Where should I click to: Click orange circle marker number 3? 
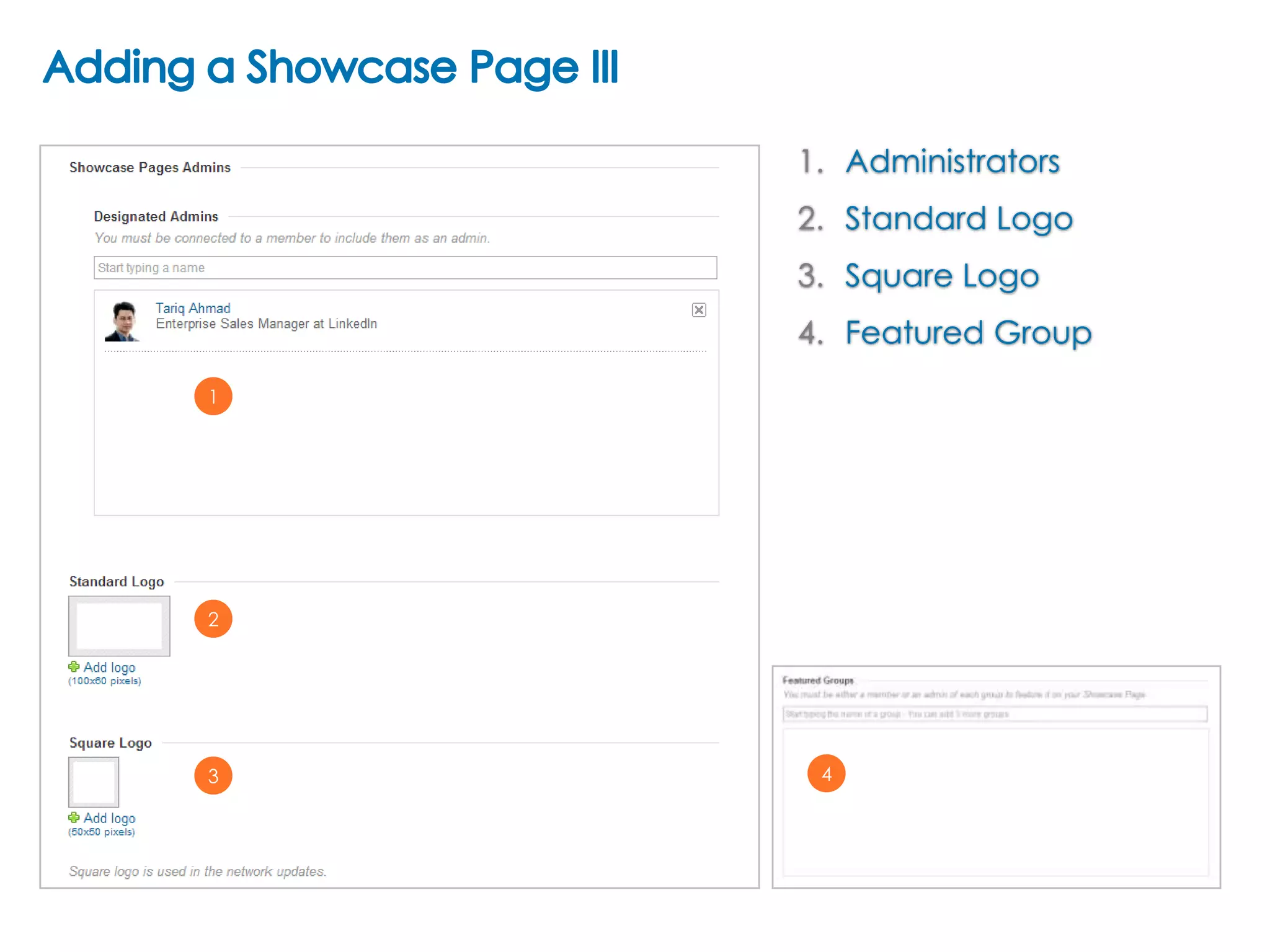click(213, 775)
